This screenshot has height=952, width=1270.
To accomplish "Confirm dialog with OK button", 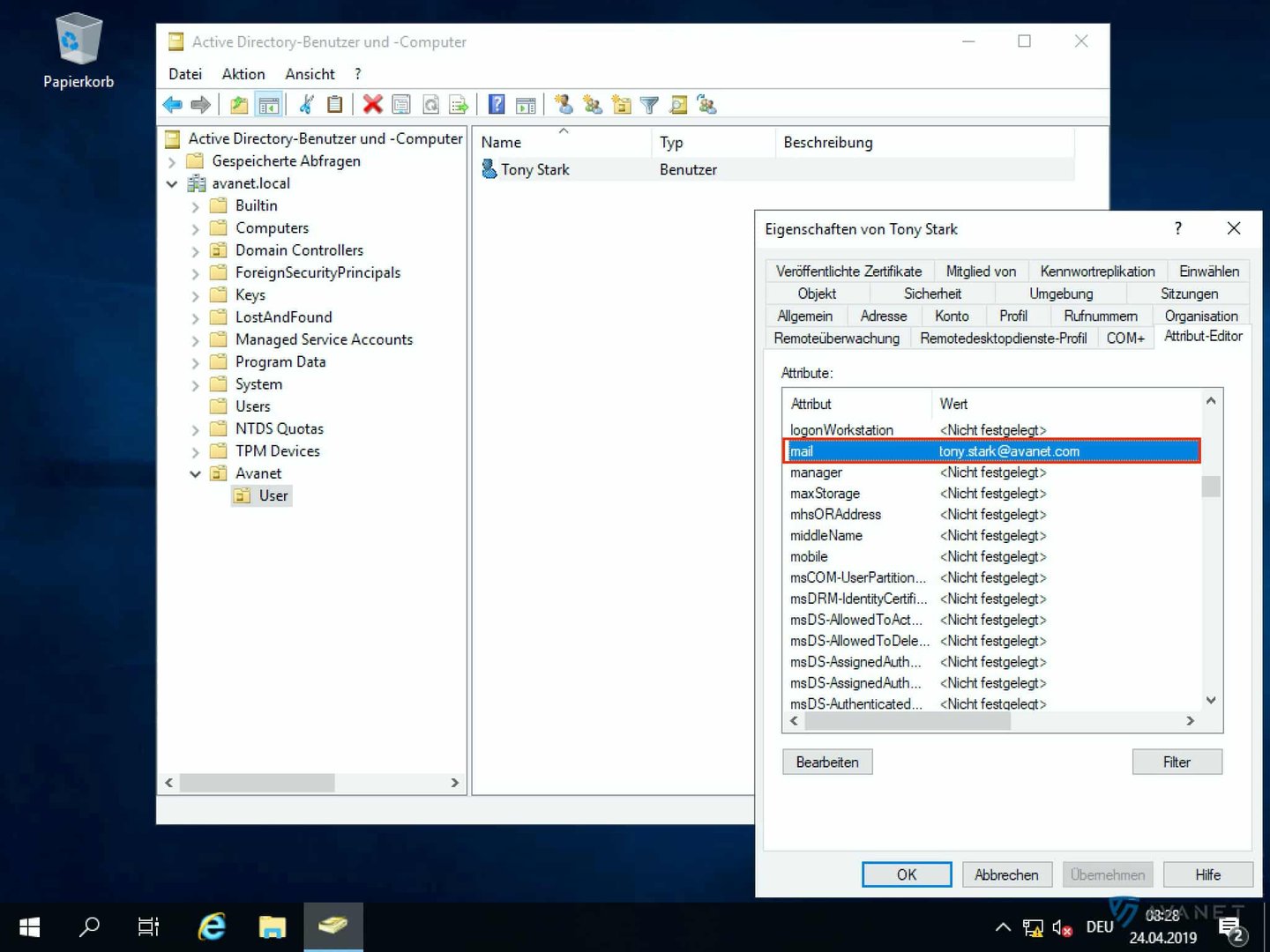I will click(x=907, y=874).
